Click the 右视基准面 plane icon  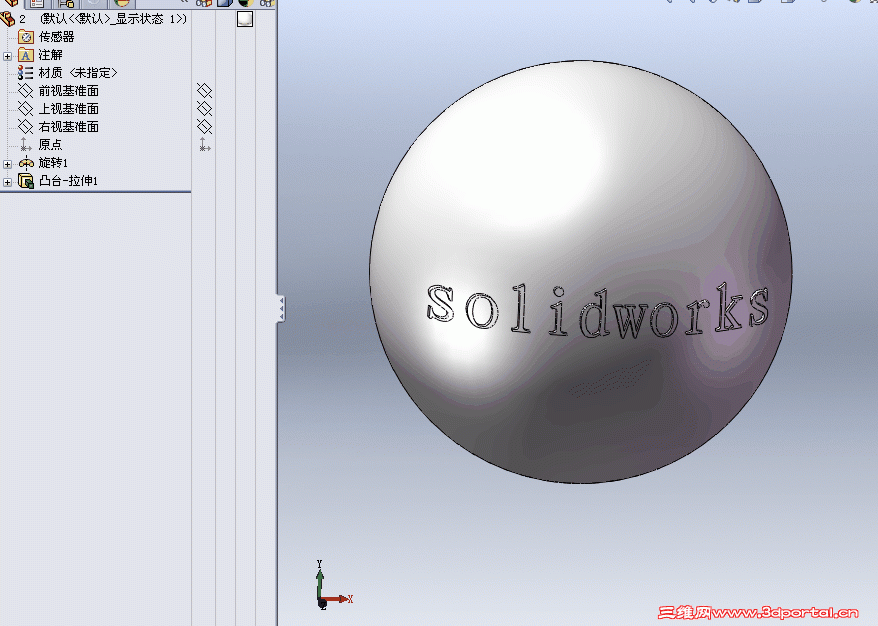pos(26,127)
